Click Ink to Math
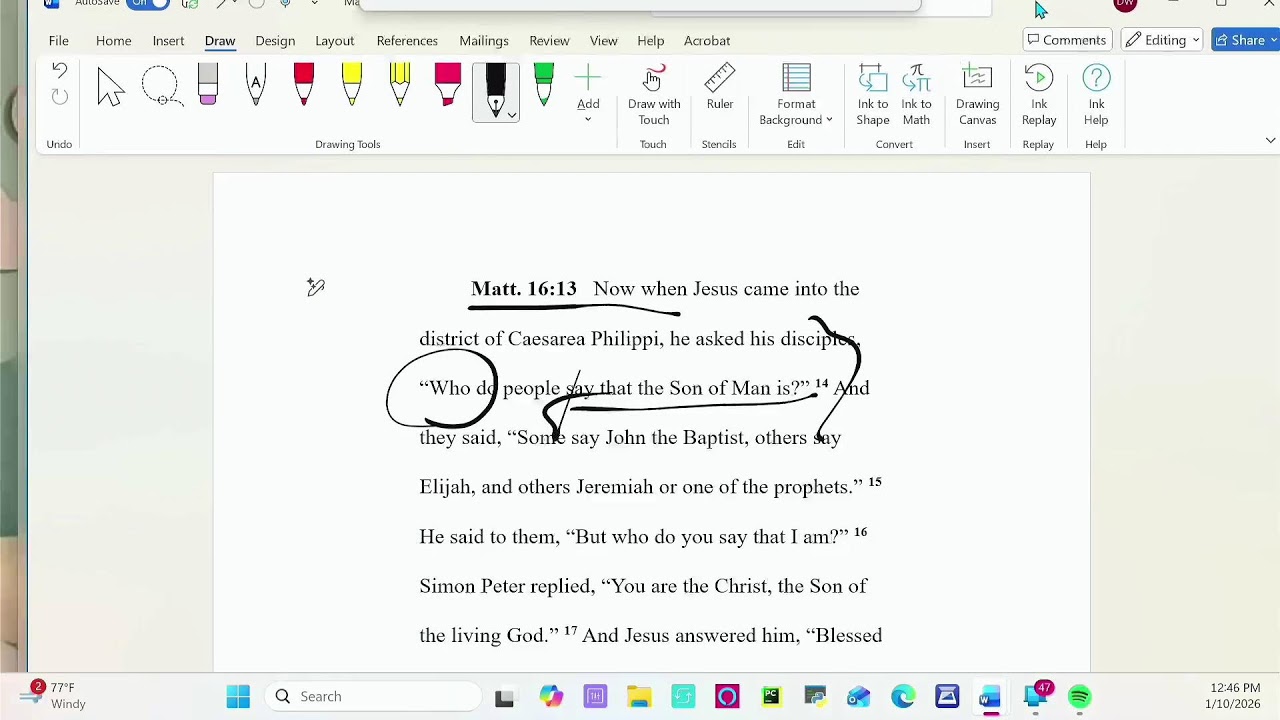Screen dimensions: 1280x720 (x=916, y=95)
